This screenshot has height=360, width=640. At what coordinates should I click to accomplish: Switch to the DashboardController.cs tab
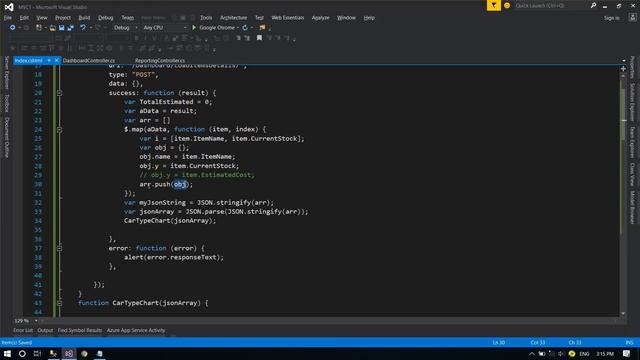89,60
